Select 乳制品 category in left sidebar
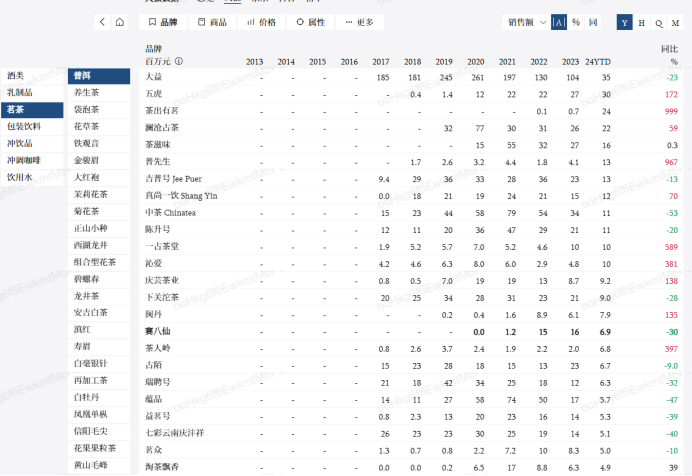Viewport: 692px width, 476px height. pos(24,93)
